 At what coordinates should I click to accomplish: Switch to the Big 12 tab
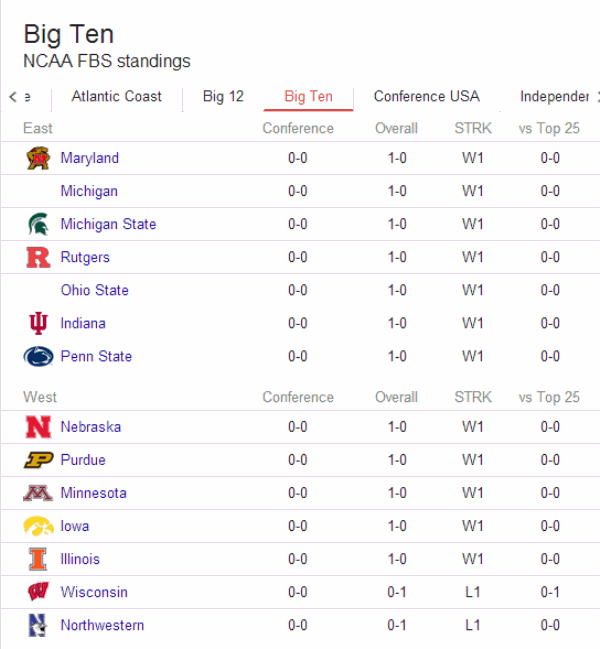[223, 96]
